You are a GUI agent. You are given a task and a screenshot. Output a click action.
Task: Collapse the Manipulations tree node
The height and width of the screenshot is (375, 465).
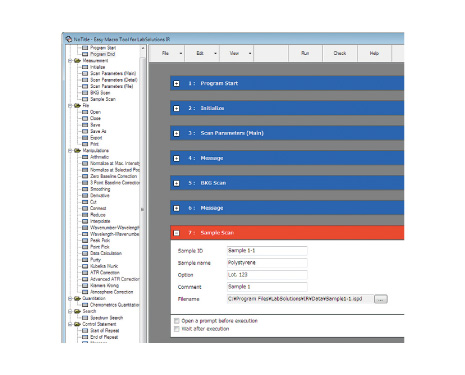(x=70, y=151)
